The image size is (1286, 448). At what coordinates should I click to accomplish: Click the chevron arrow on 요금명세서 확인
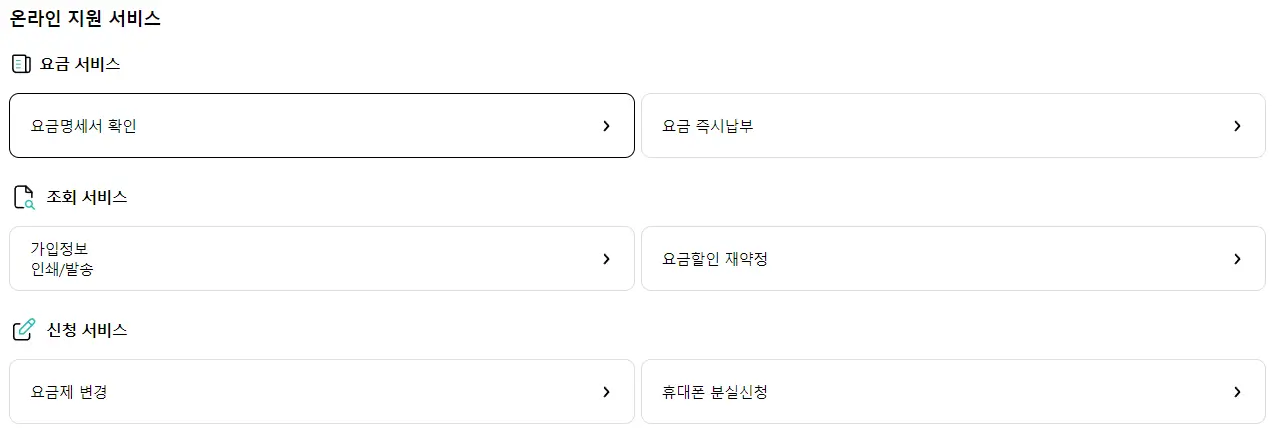click(x=606, y=126)
